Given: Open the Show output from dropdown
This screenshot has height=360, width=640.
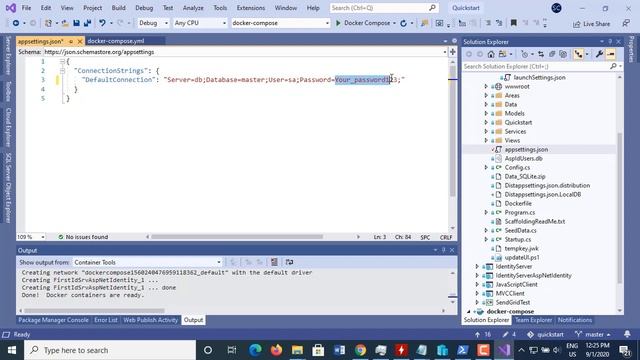Looking at the screenshot, I should (147, 262).
